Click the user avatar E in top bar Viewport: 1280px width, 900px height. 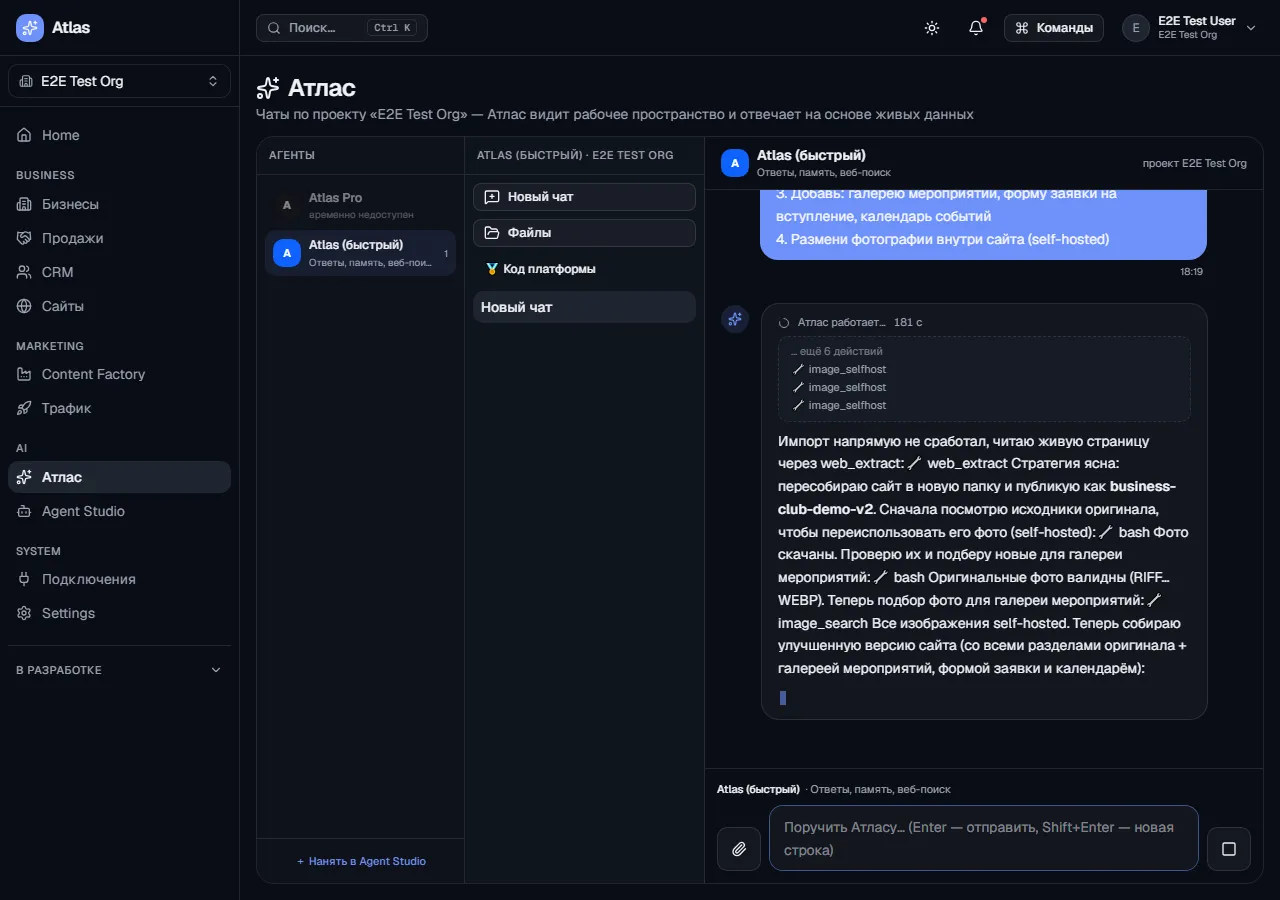[x=1136, y=28]
